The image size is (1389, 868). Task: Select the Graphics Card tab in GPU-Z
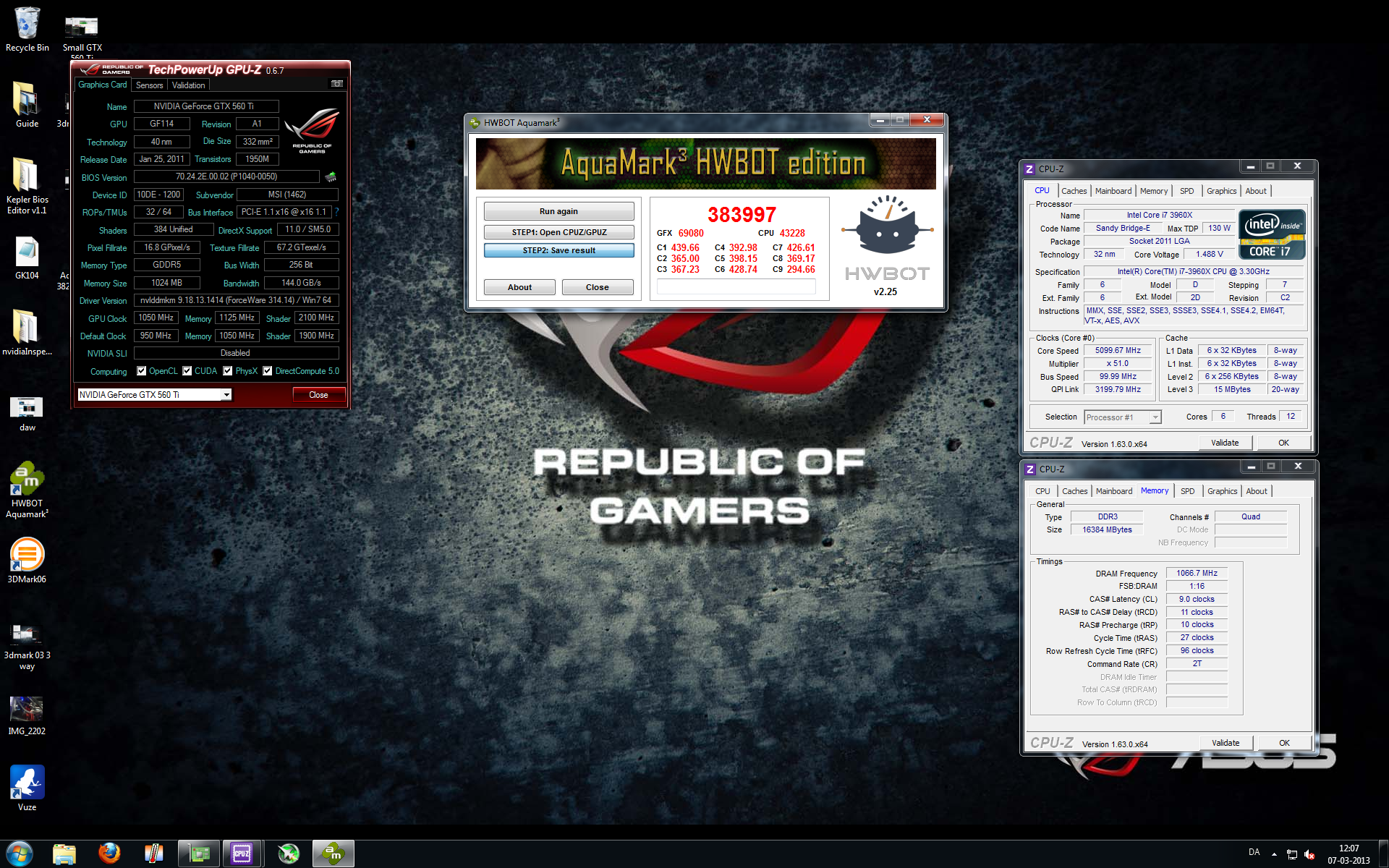[103, 85]
